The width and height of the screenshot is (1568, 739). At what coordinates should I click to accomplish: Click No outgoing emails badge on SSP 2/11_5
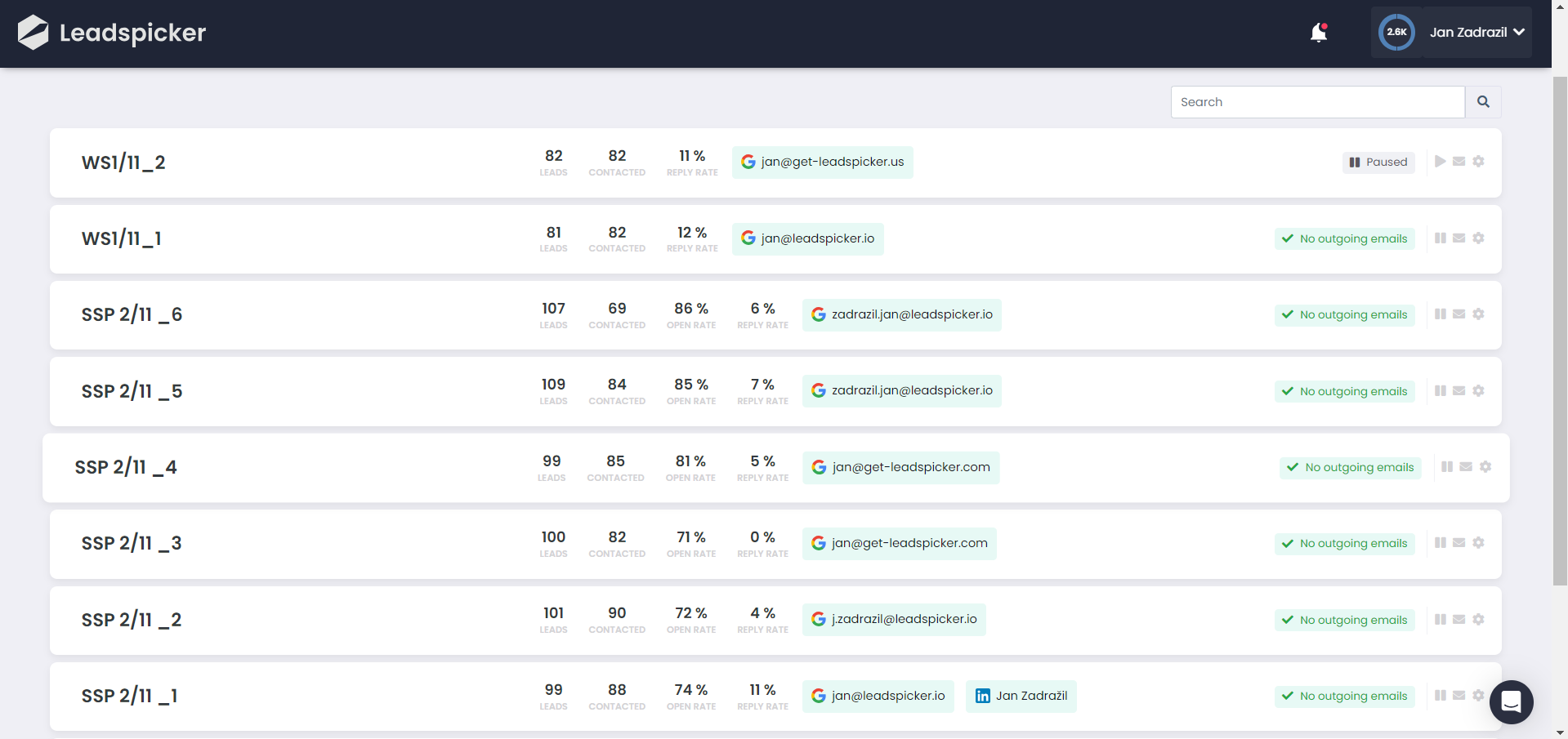click(1343, 390)
